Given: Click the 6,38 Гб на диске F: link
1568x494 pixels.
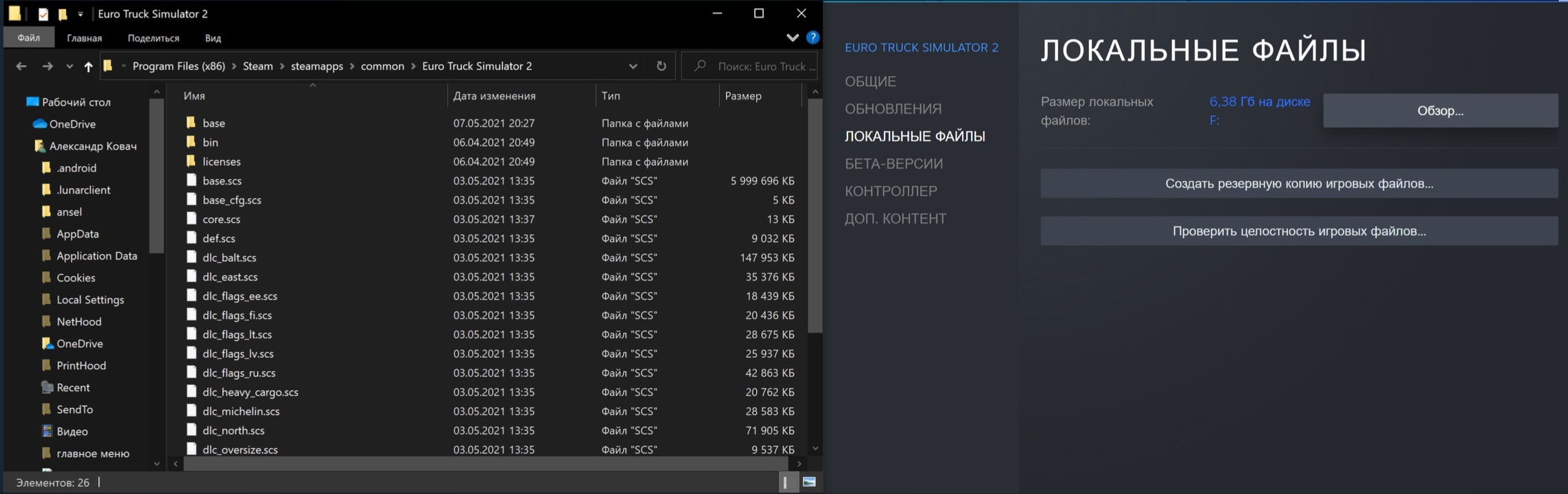Looking at the screenshot, I should pyautogui.click(x=1259, y=110).
